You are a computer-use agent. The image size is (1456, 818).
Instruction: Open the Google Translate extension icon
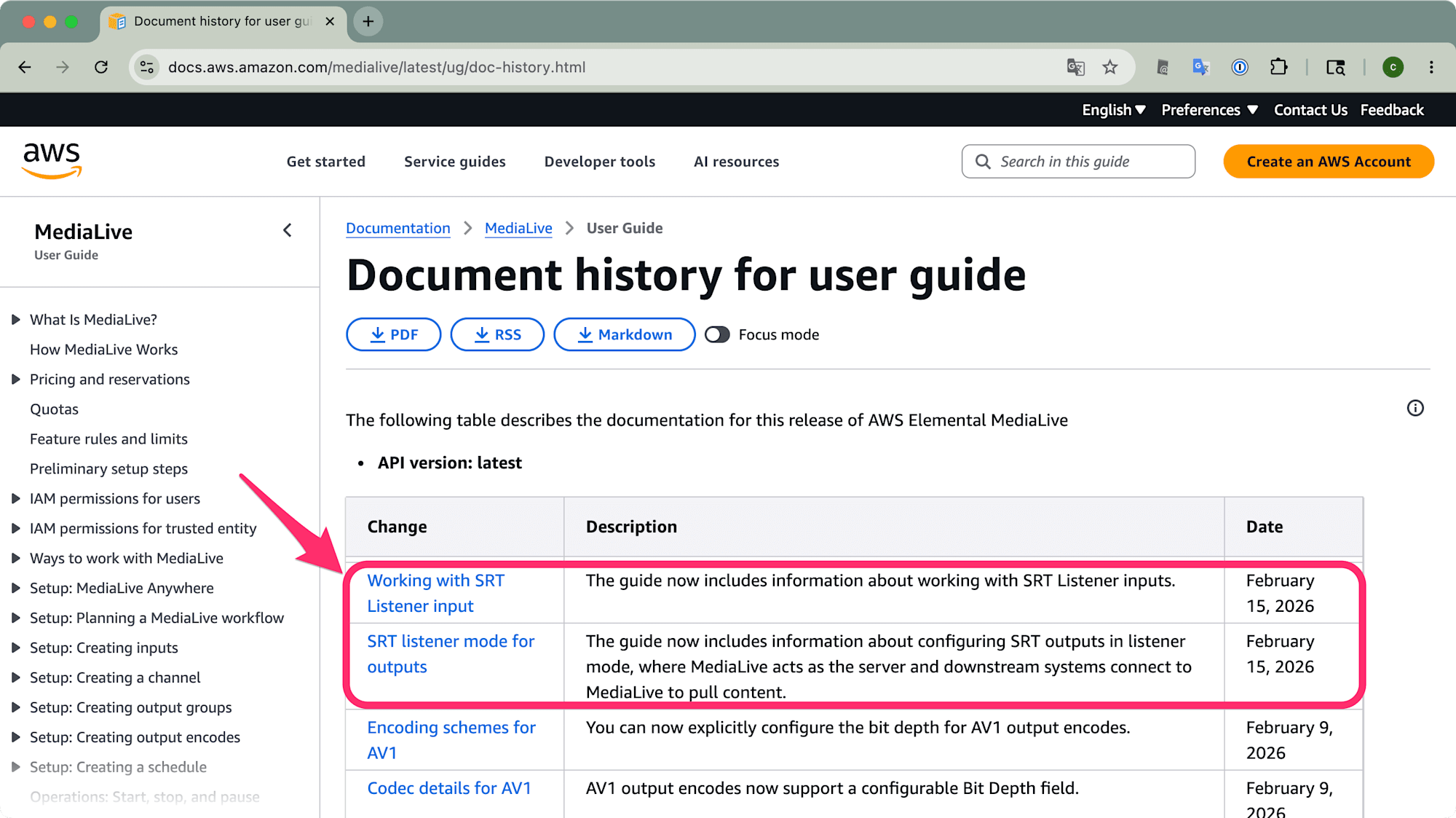[x=1200, y=67]
